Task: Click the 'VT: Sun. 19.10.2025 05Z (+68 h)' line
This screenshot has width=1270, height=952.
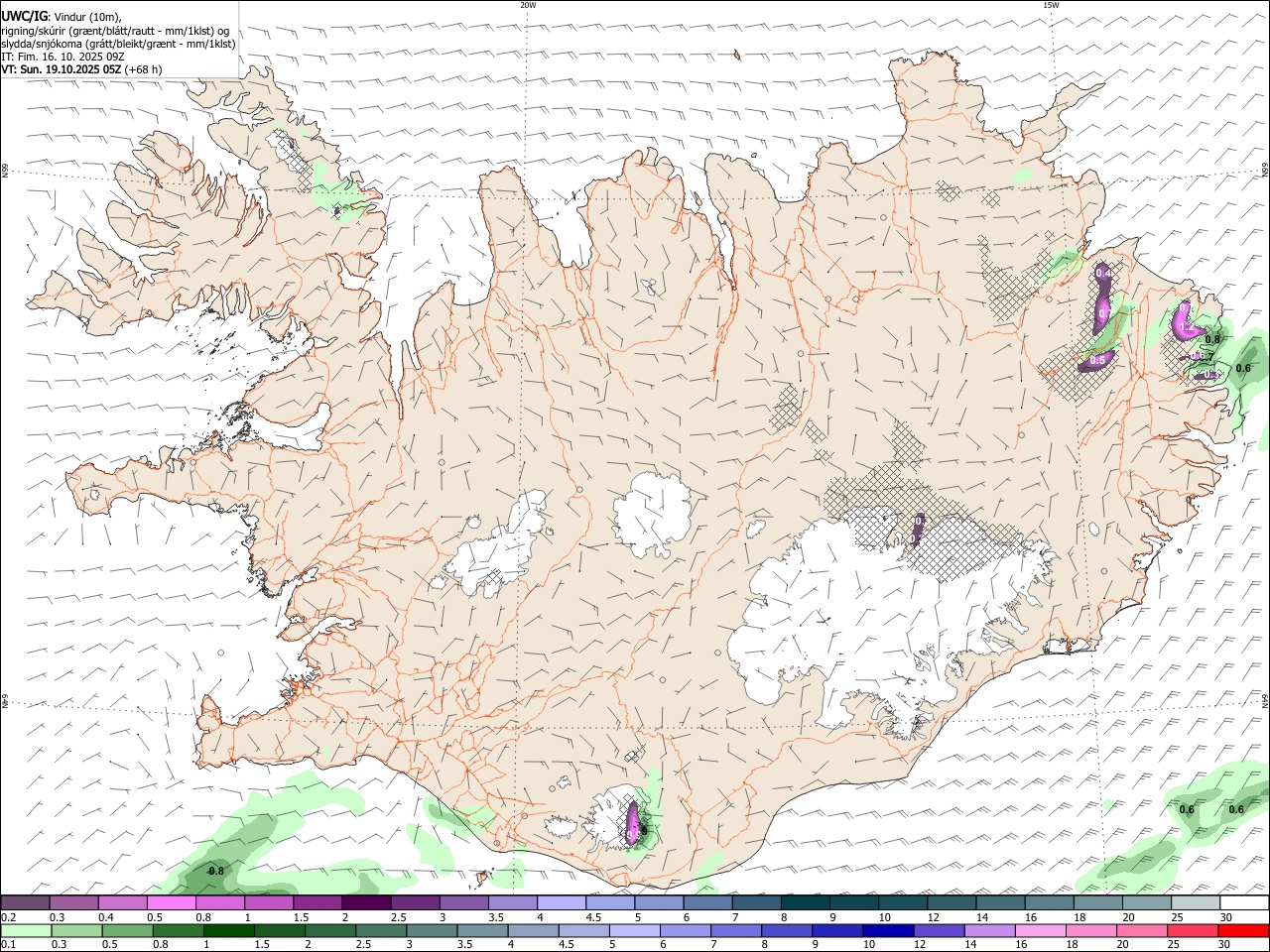Action: pos(81,69)
